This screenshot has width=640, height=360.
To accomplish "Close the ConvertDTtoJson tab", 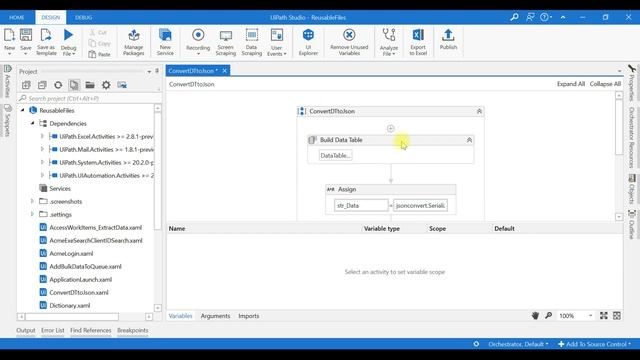I will (x=224, y=71).
